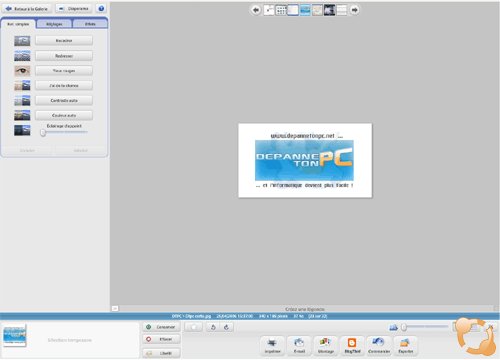Viewport: 500px width, 360px height.
Task: Rotate the photo clockwise
Action: coord(226,327)
